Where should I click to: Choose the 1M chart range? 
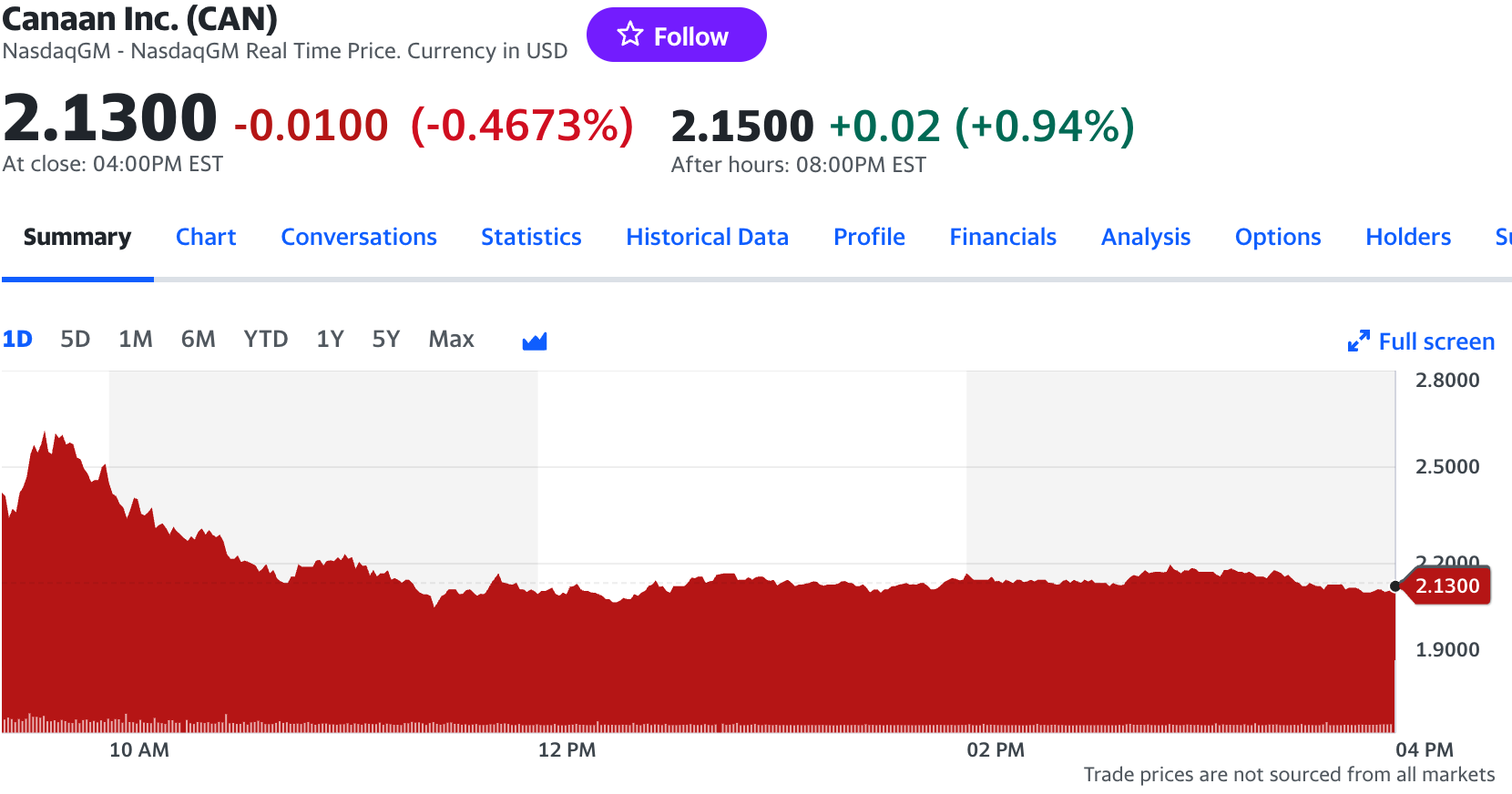click(136, 339)
